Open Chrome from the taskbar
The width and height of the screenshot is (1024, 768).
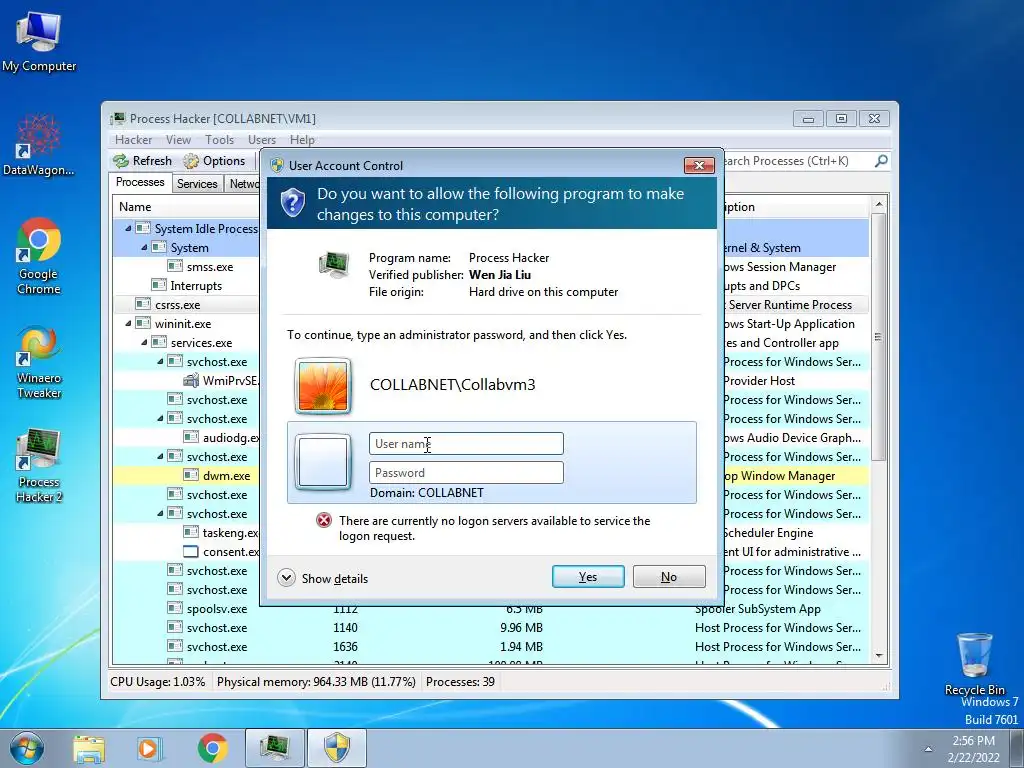tap(212, 748)
